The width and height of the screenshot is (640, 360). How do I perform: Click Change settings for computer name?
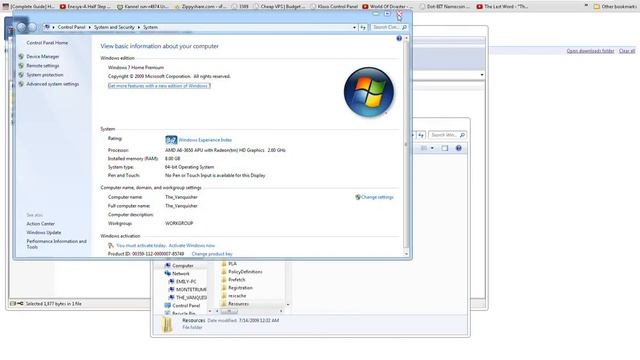(x=377, y=197)
